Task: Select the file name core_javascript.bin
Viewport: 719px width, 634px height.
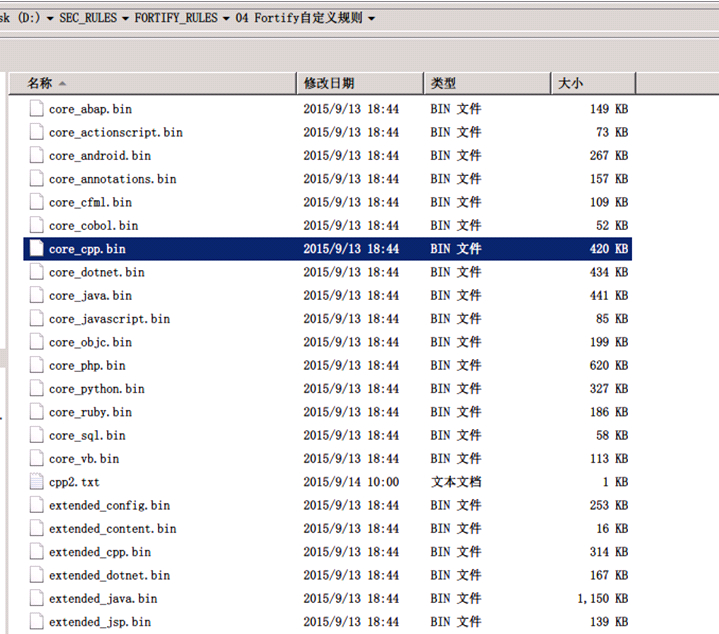Action: [109, 319]
